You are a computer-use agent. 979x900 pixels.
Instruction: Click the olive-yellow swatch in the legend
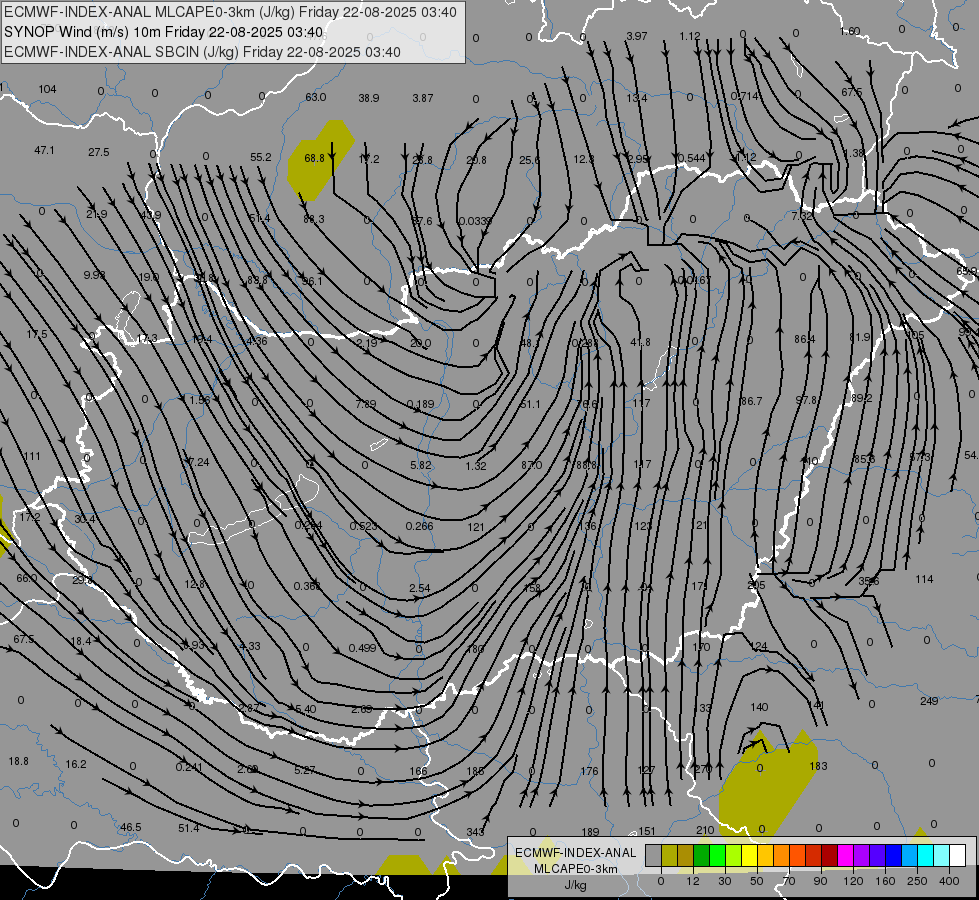click(x=669, y=855)
